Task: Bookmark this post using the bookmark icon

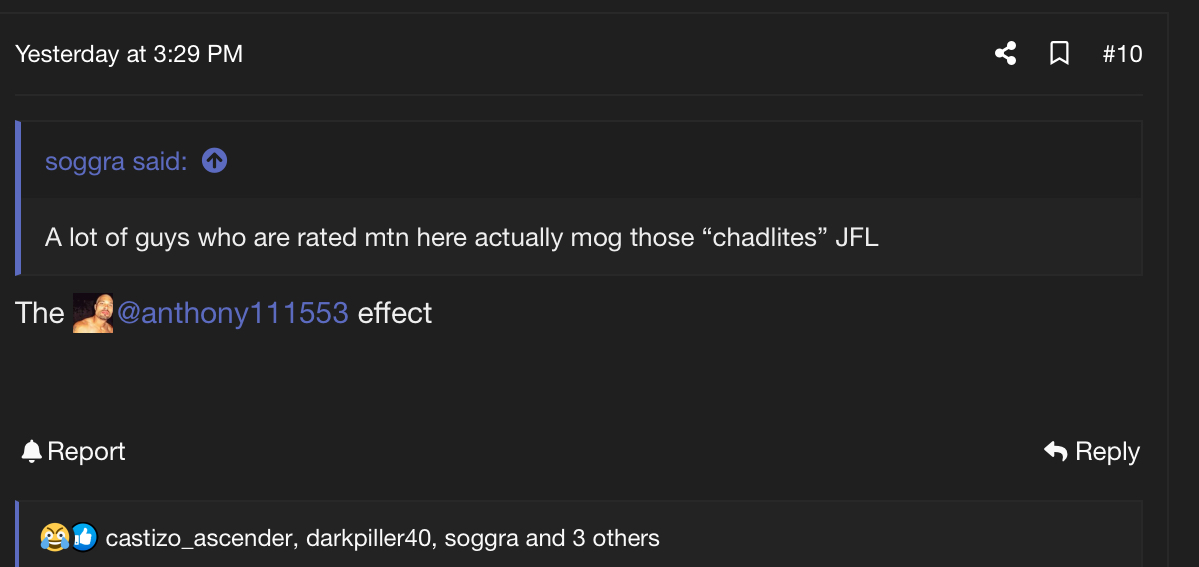Action: (1059, 53)
